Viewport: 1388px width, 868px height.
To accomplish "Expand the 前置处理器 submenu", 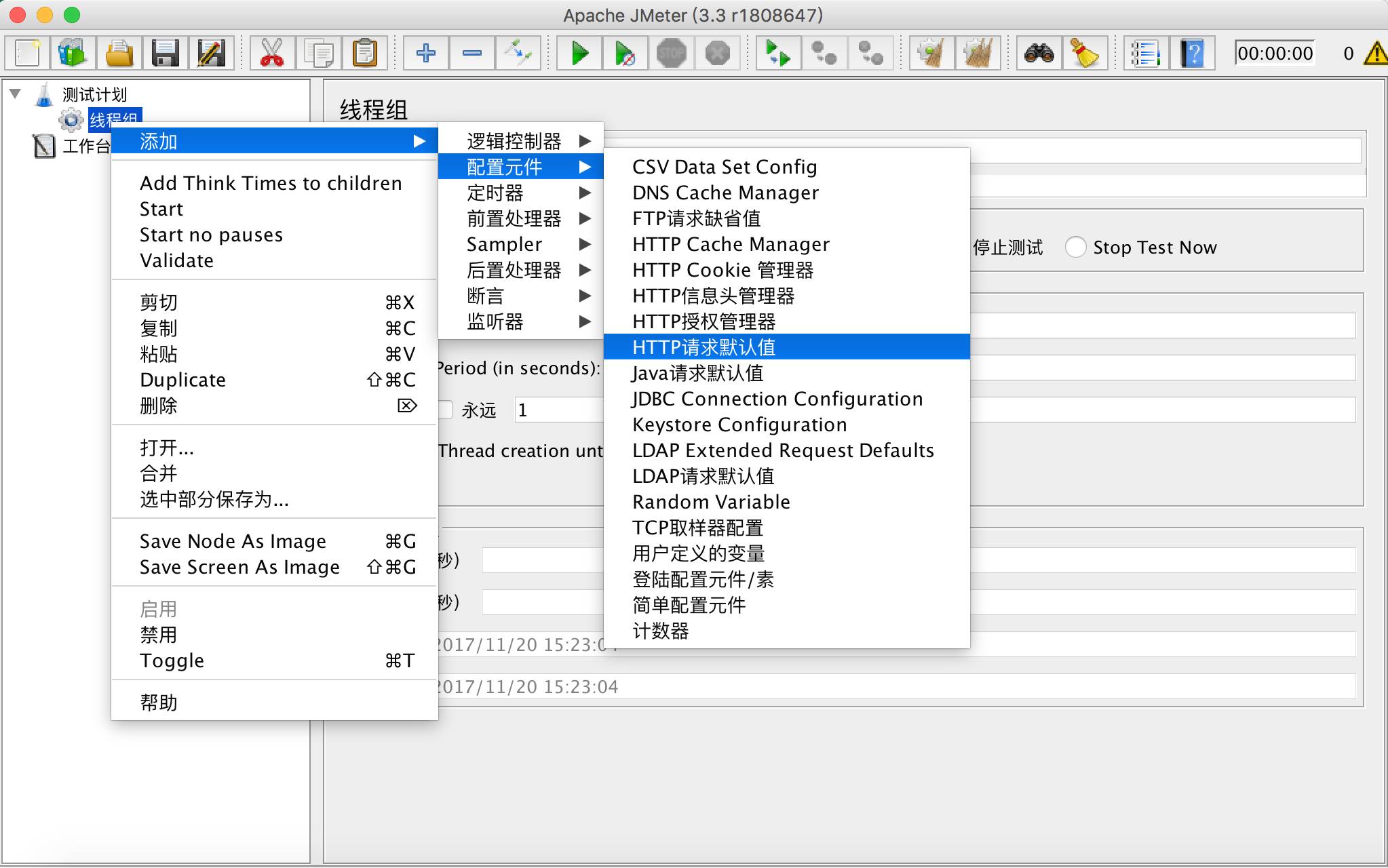I will pyautogui.click(x=520, y=218).
